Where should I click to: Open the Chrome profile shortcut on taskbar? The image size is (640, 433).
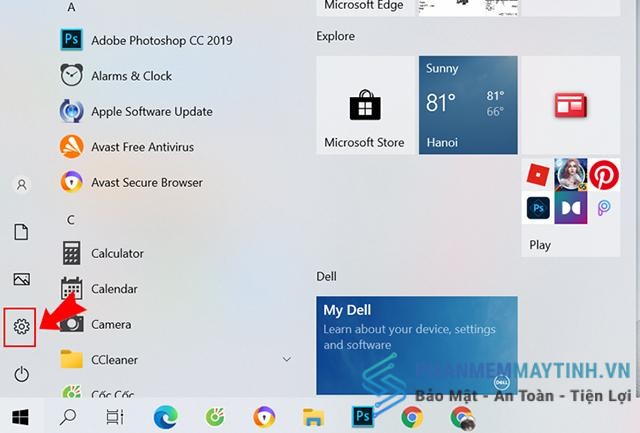click(462, 417)
